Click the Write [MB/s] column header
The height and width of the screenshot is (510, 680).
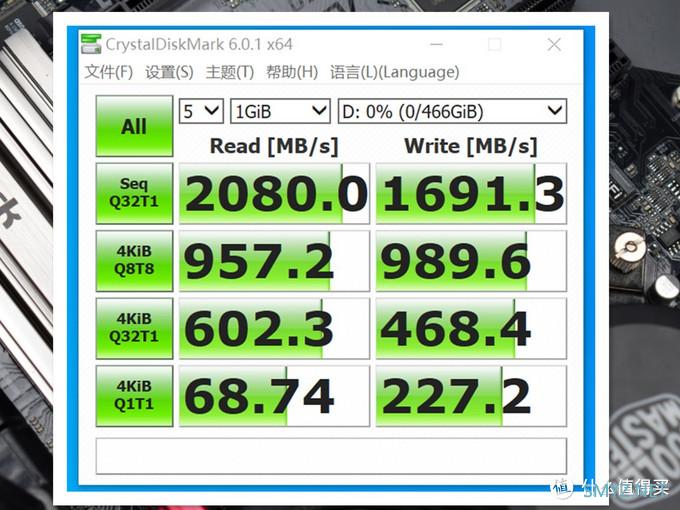(471, 146)
